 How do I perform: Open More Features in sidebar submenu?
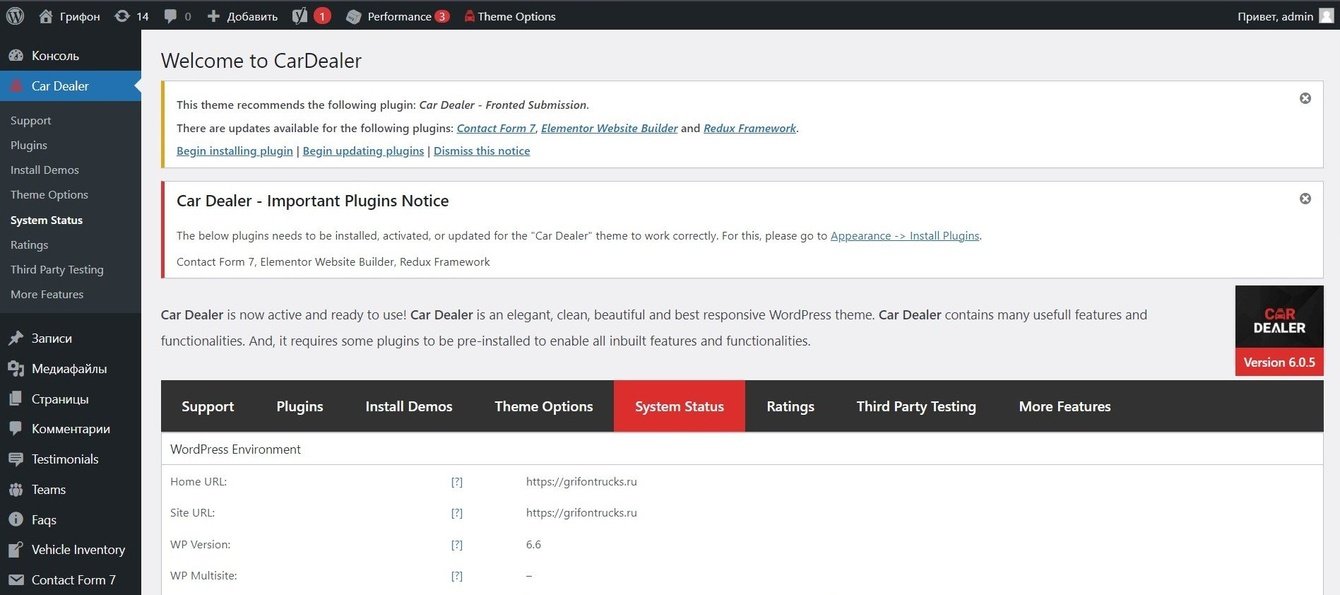point(47,295)
